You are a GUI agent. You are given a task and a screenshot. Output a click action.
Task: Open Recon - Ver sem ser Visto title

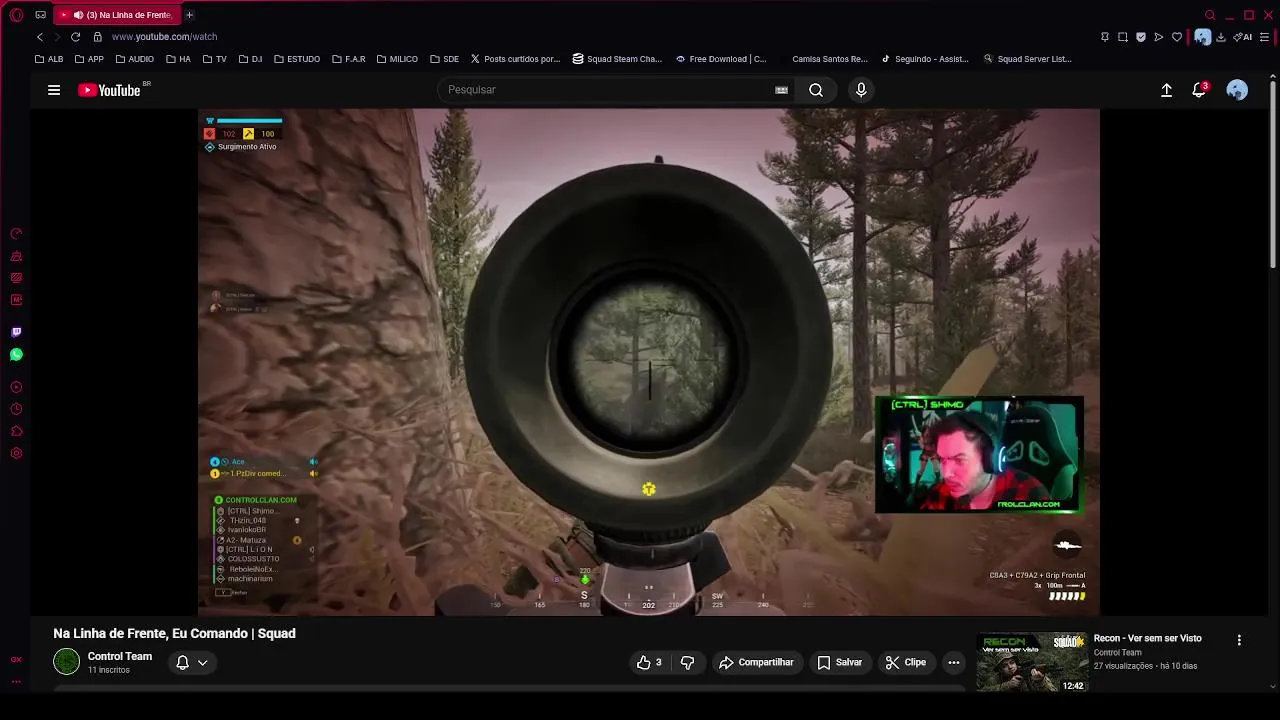[1148, 638]
